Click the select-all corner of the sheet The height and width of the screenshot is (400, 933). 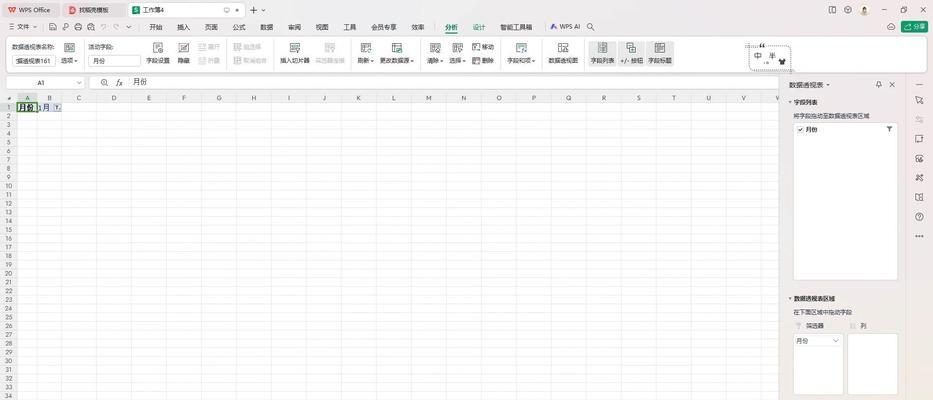click(x=8, y=98)
